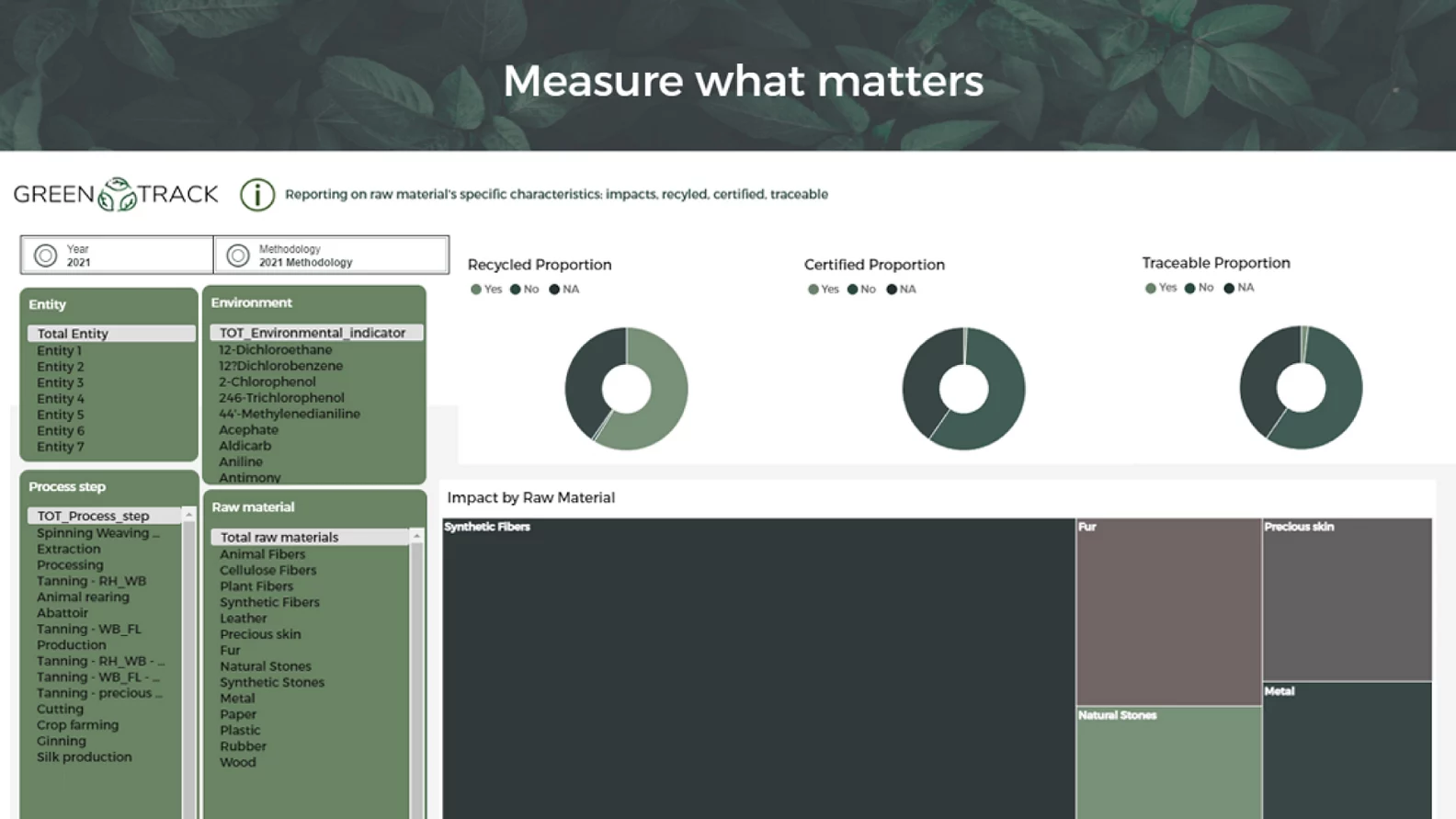
Task: Open the Year 2021 dropdown
Action: point(118,256)
